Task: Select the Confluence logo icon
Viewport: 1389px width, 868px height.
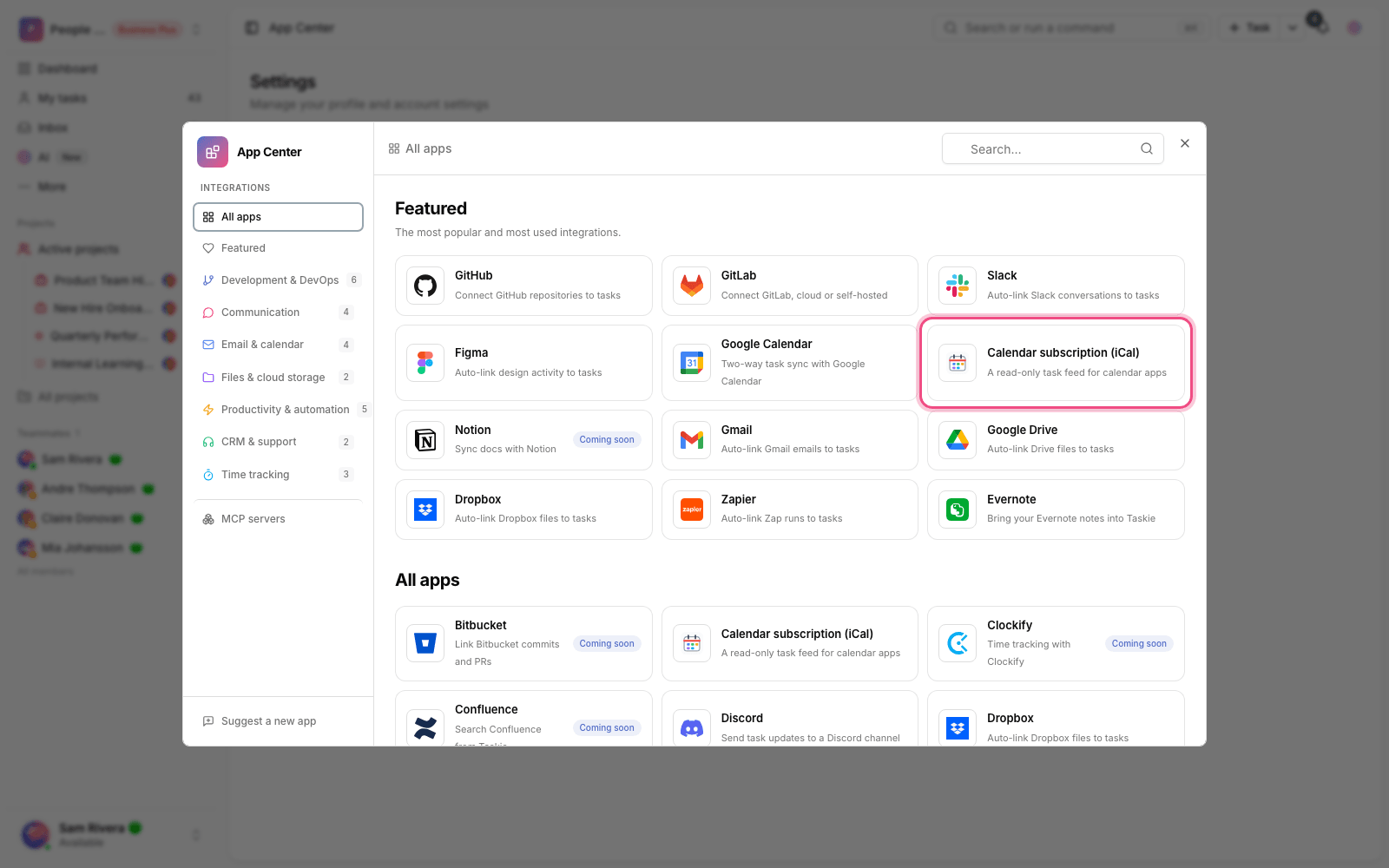Action: (x=425, y=727)
